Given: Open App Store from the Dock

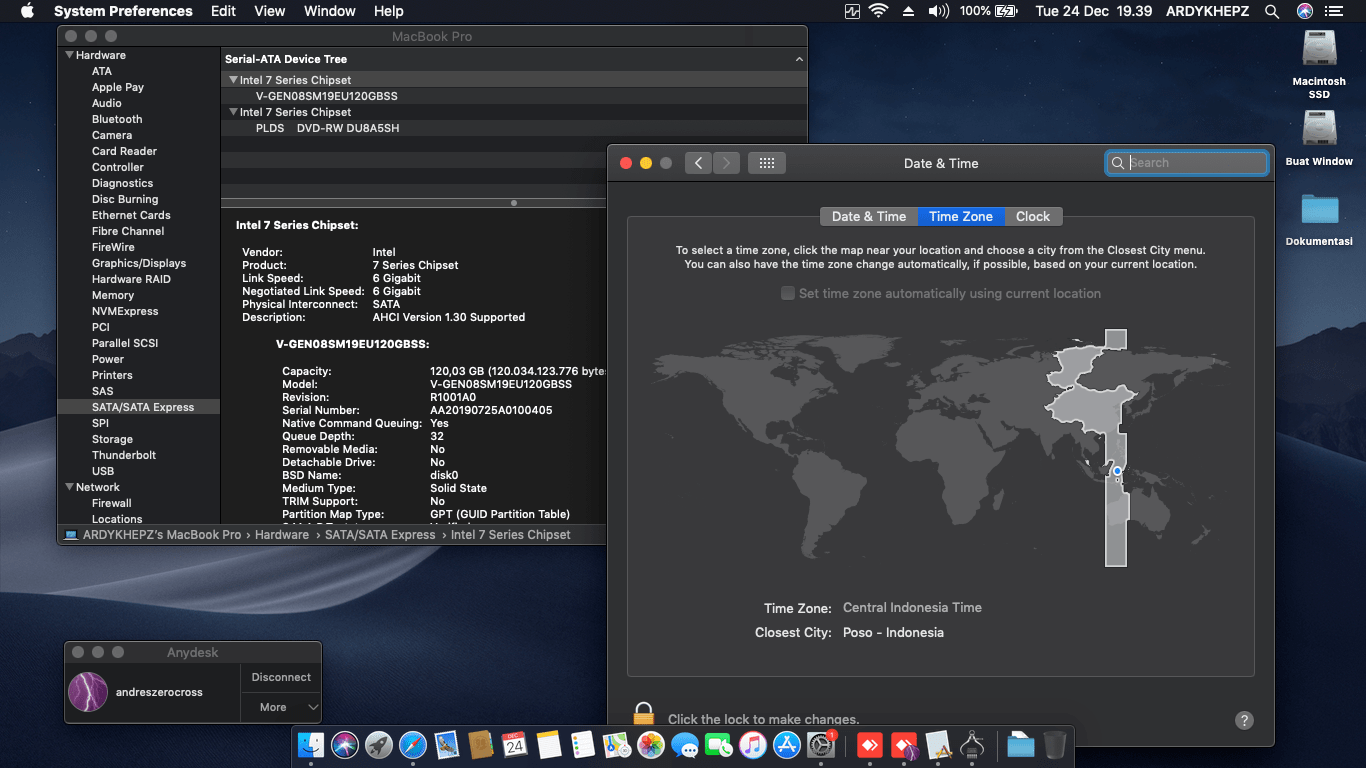Looking at the screenshot, I should point(787,745).
